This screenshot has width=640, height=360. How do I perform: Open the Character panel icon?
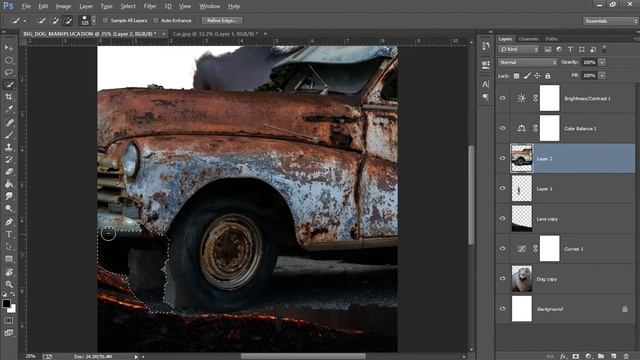click(x=485, y=84)
